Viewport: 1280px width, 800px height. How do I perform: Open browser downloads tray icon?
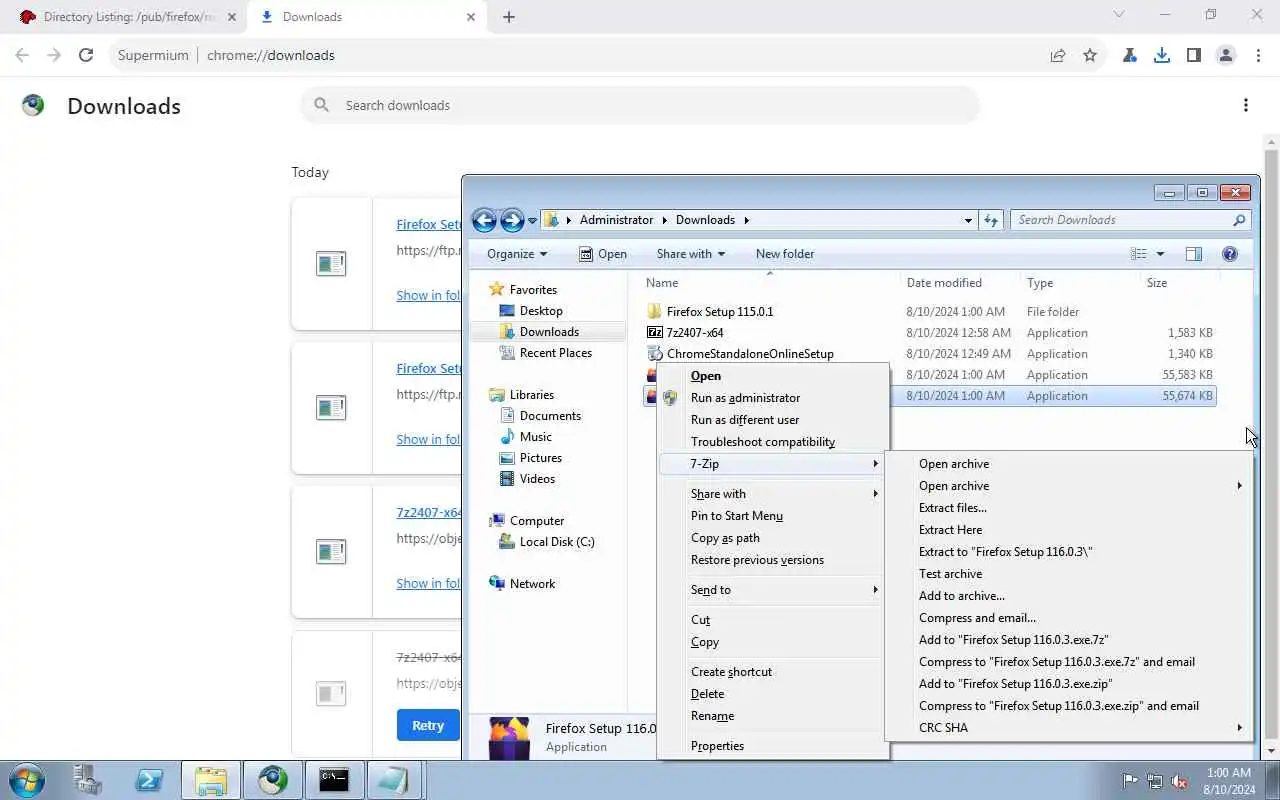1162,55
